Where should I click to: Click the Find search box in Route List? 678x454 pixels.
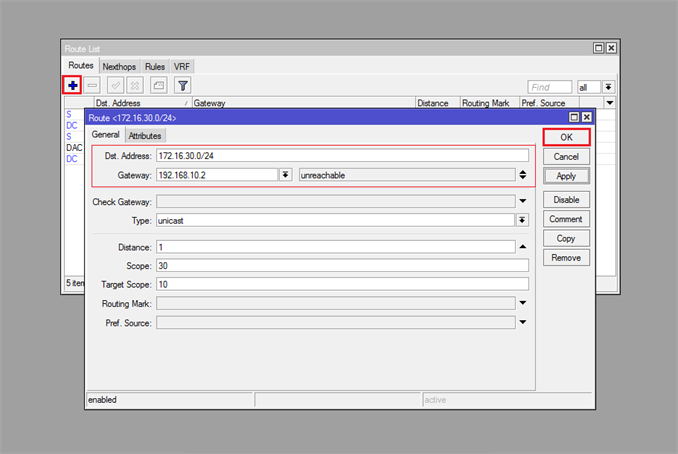(550, 87)
